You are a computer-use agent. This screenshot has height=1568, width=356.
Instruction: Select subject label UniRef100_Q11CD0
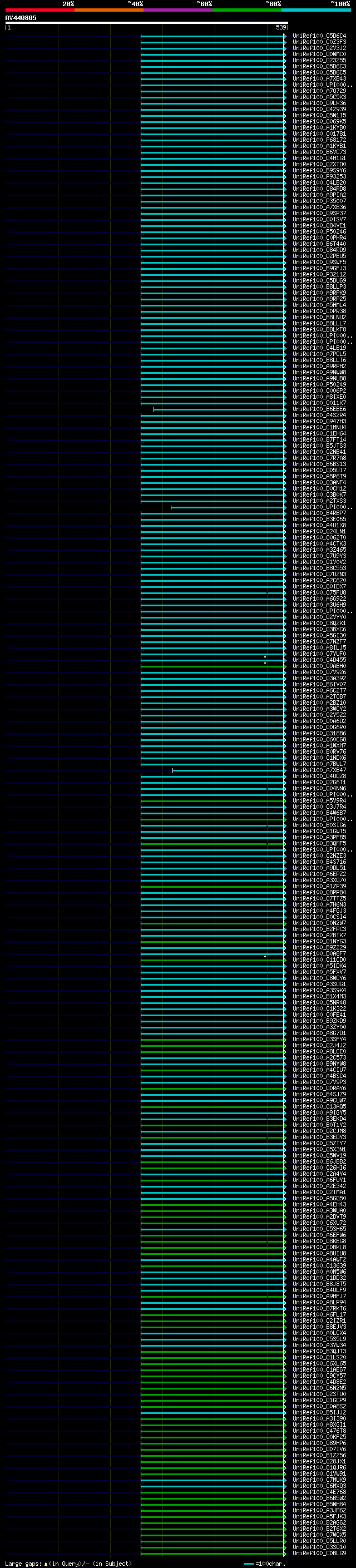(x=319, y=960)
